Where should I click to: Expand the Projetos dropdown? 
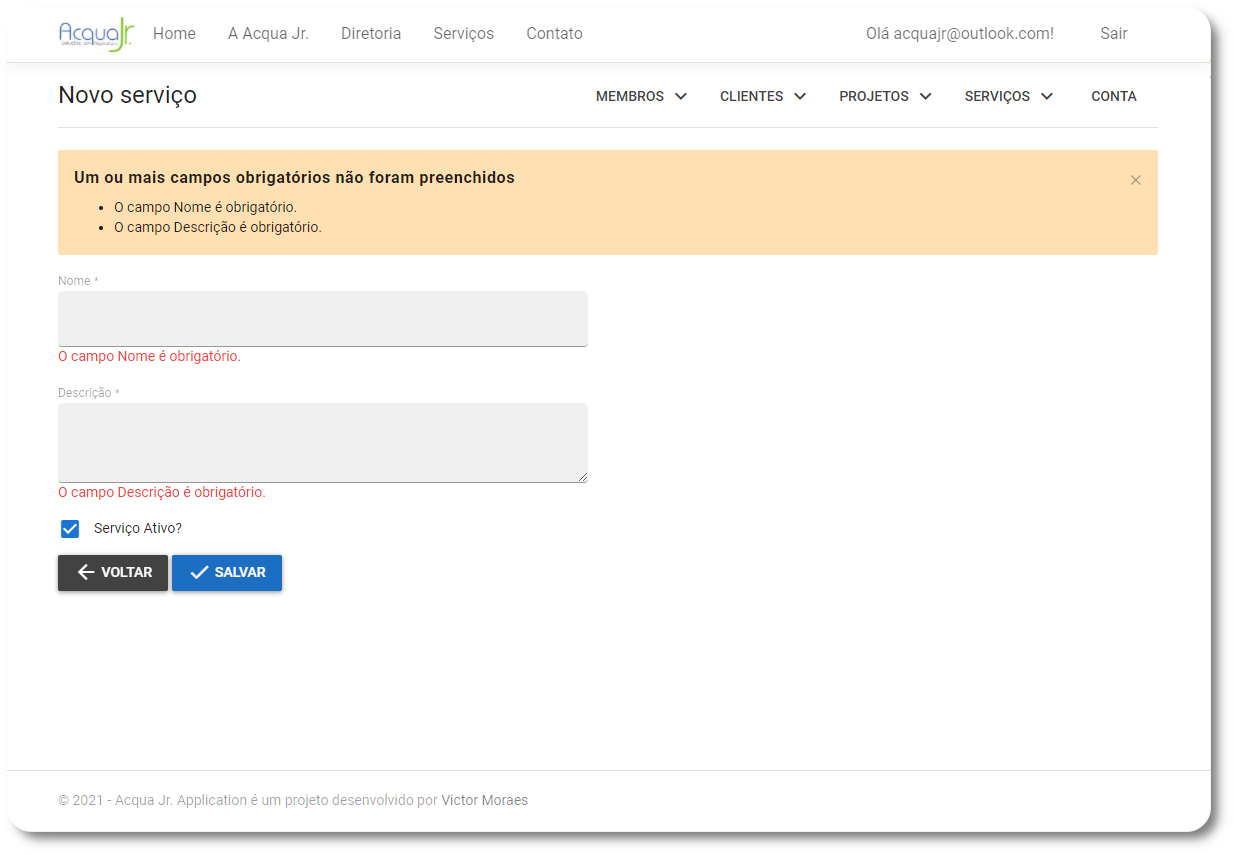click(x=885, y=97)
